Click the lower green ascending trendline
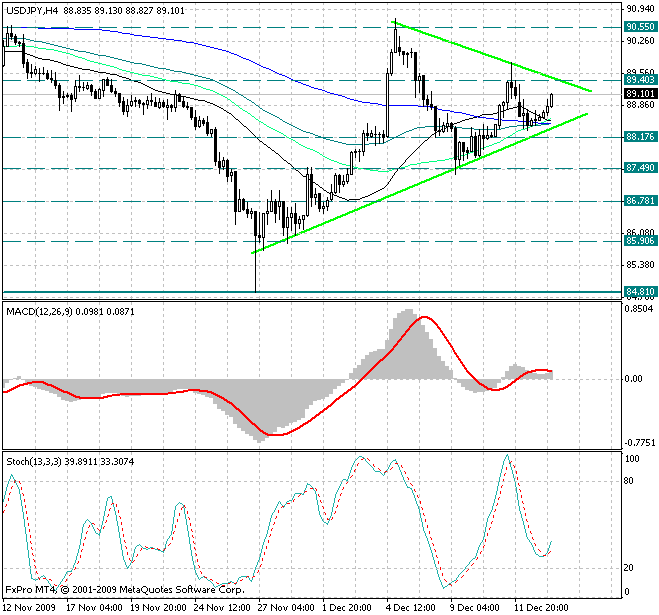659x615 pixels. coord(419,183)
